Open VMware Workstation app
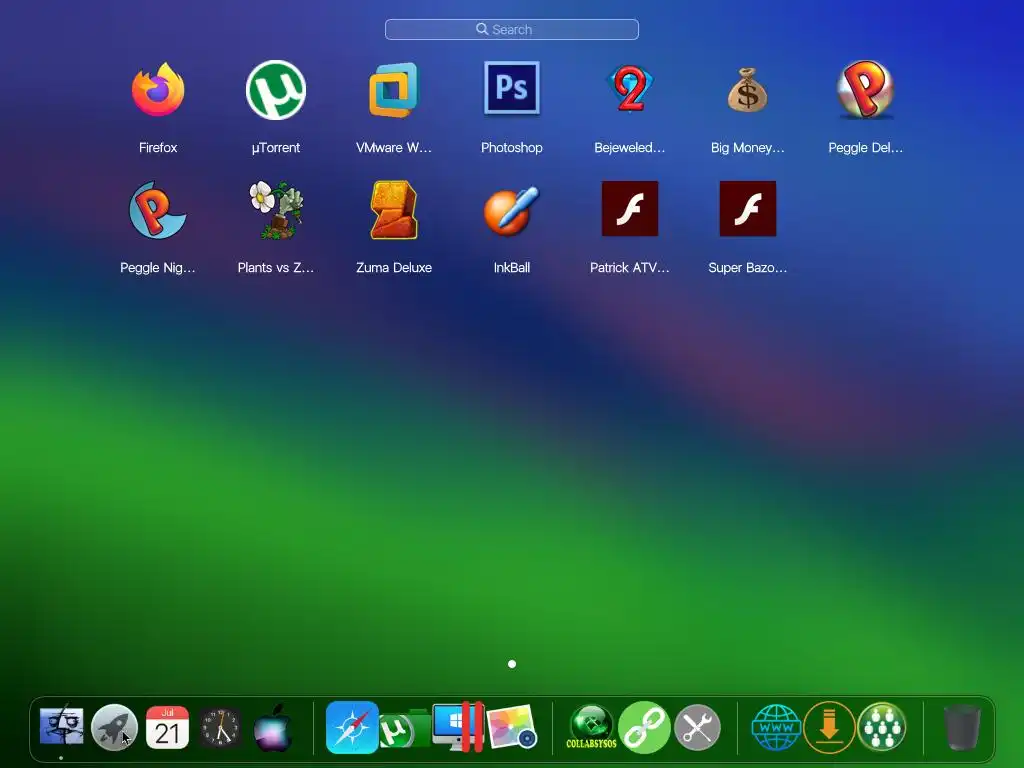This screenshot has height=768, width=1024. coord(394,89)
